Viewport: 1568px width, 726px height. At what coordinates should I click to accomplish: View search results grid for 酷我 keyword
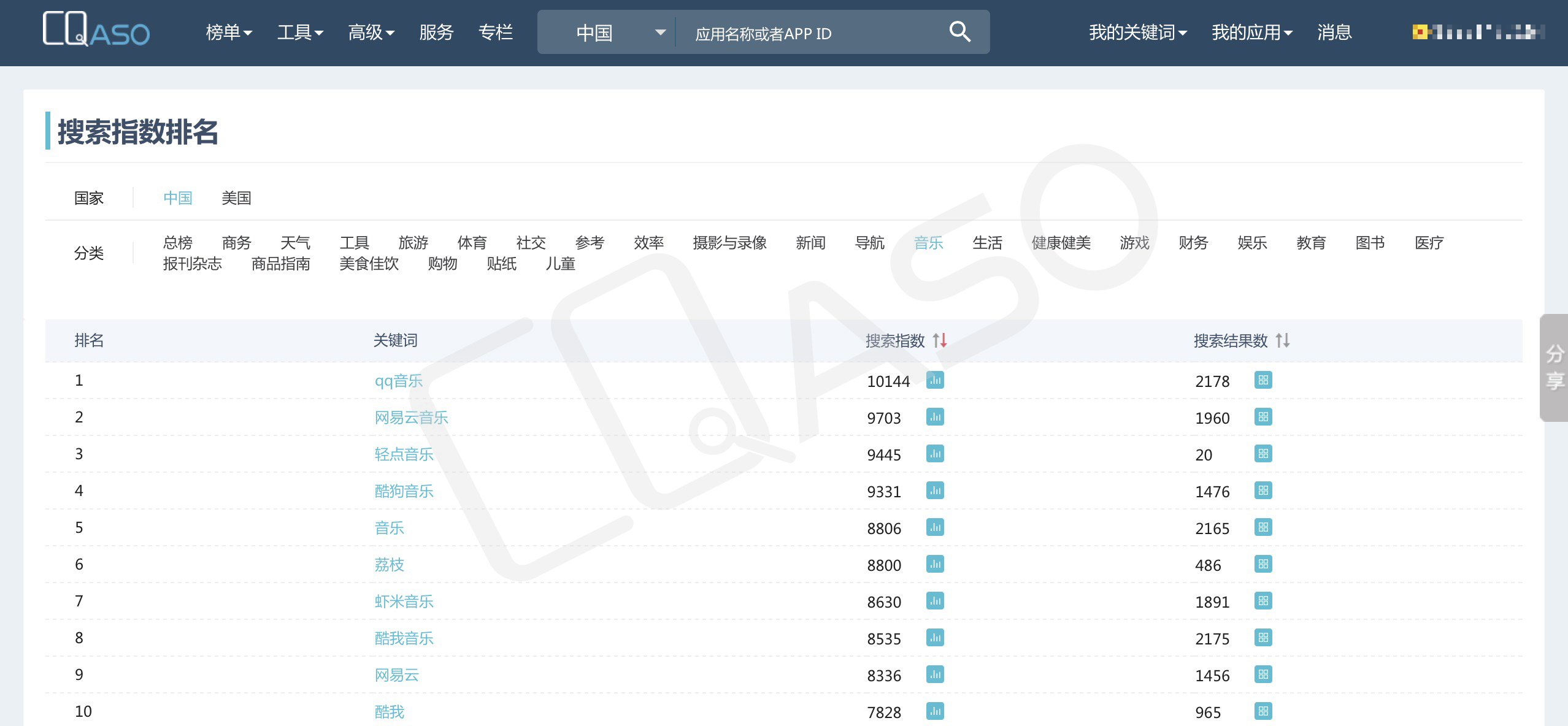[1263, 711]
